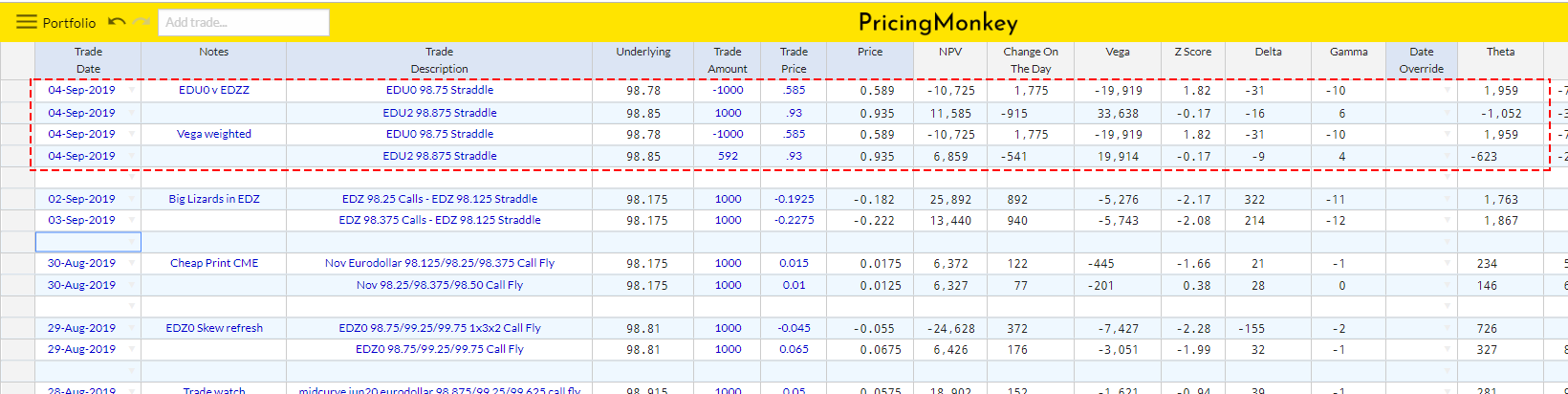The width and height of the screenshot is (1568, 394).
Task: Click trade price -0.2275 cell
Action: coord(794,220)
